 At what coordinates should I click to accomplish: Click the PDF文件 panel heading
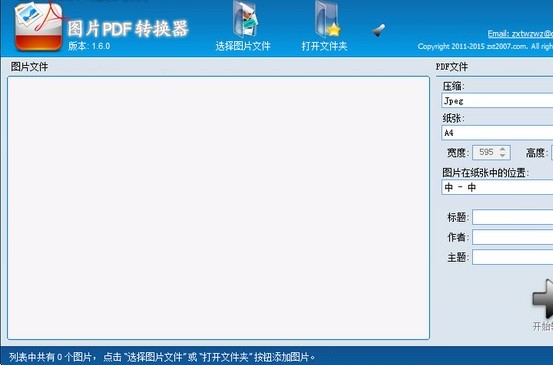[x=452, y=67]
